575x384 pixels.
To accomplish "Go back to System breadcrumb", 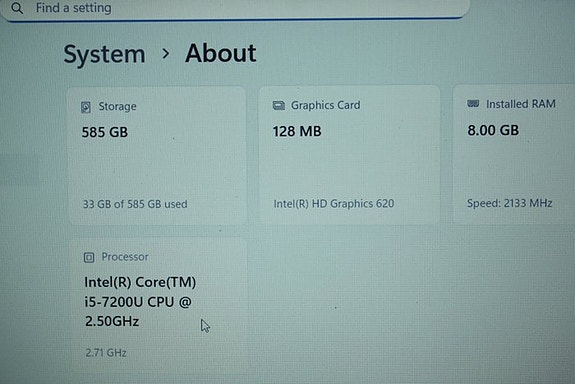I will click(x=105, y=54).
